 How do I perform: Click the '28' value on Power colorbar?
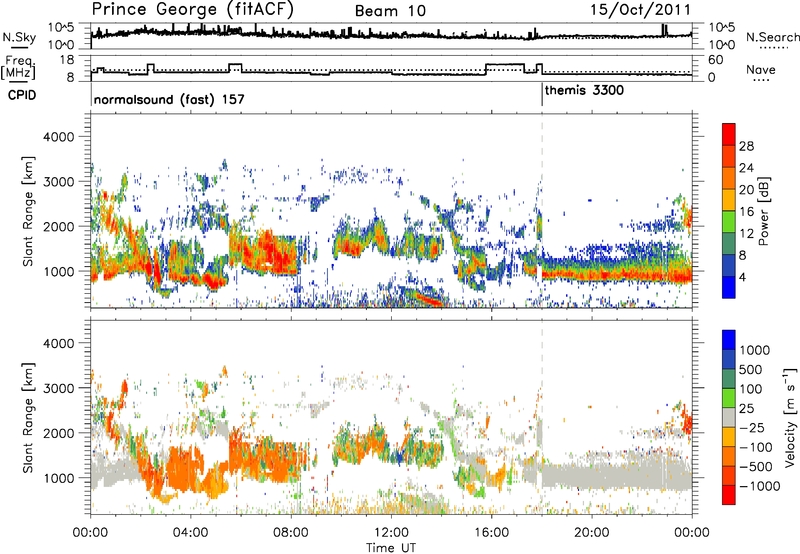pyautogui.click(x=746, y=146)
